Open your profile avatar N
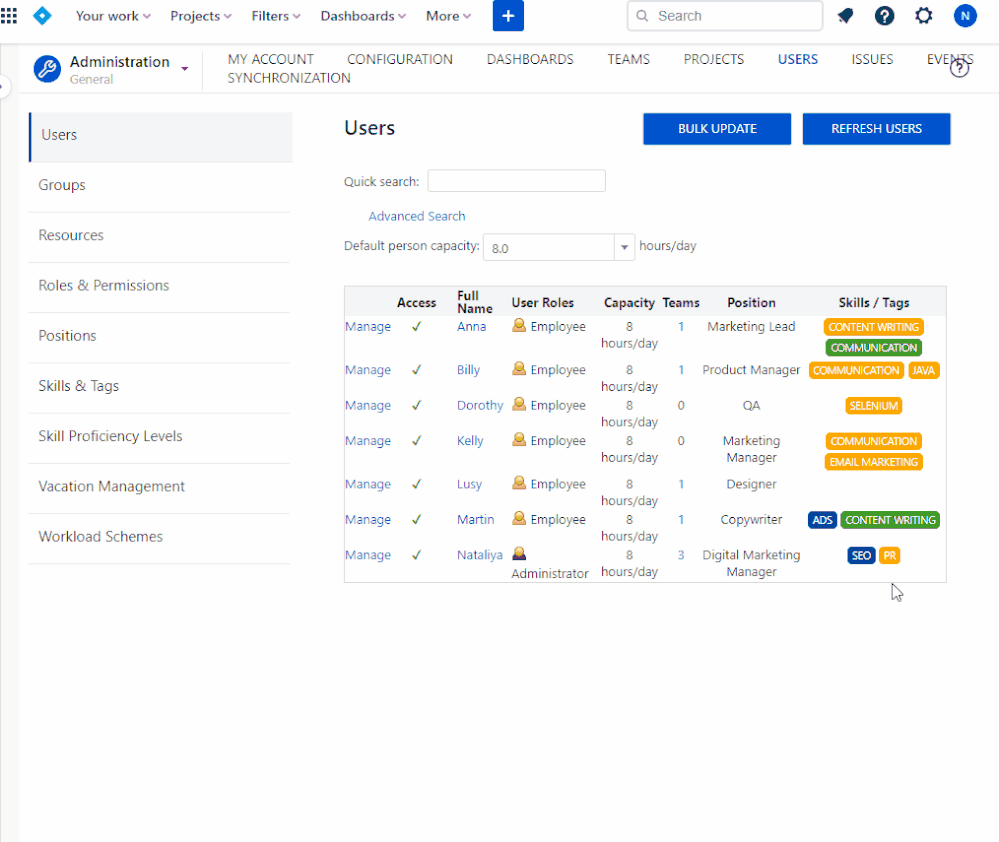The height and width of the screenshot is (842, 999). (964, 16)
